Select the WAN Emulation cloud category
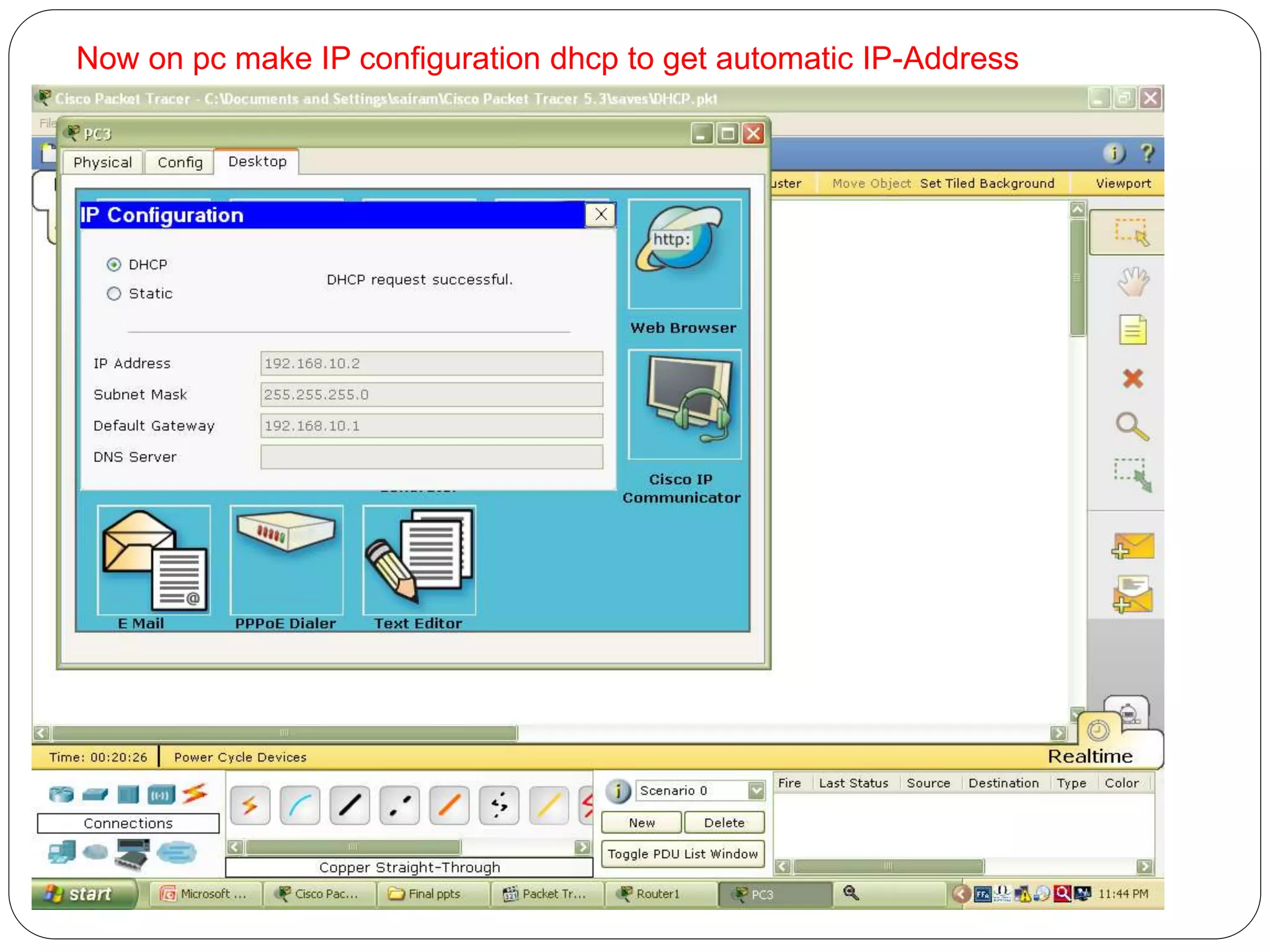Image resolution: width=1270 pixels, height=952 pixels. [x=95, y=853]
